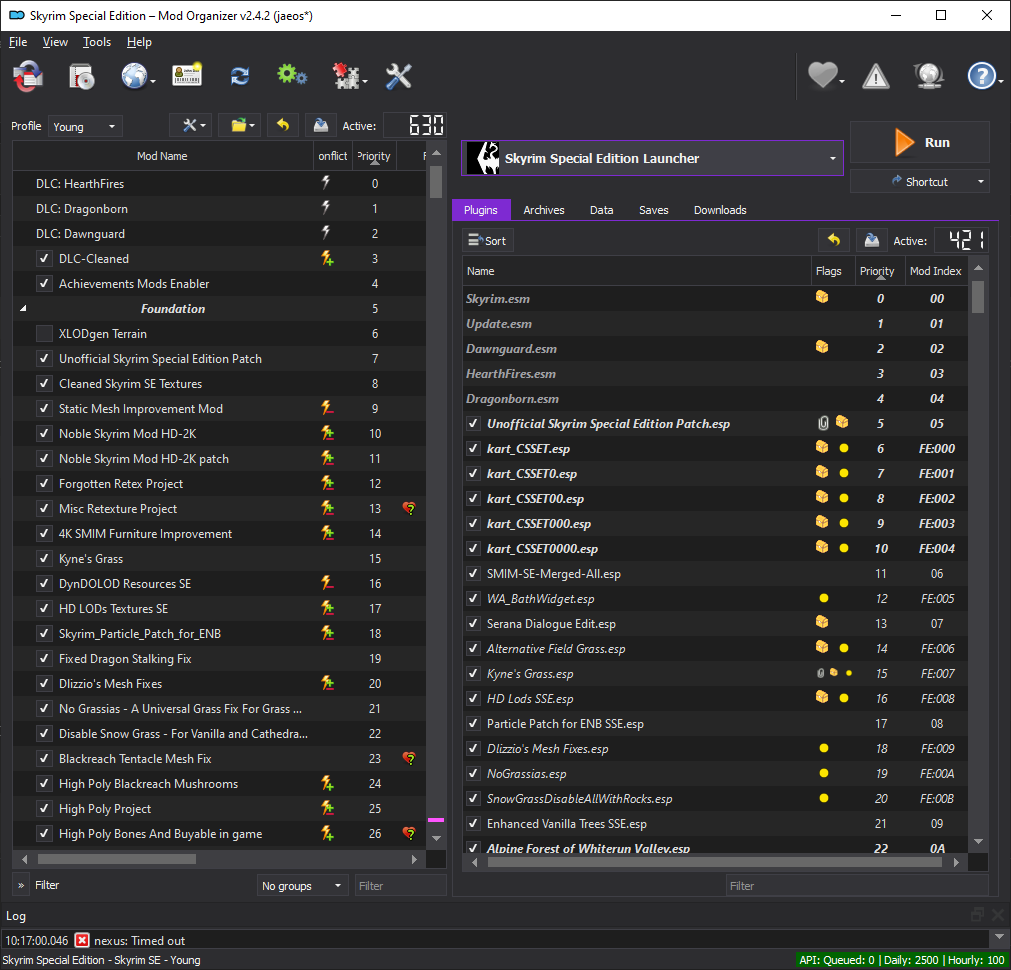Screen dimensions: 1011x970
Task: Switch to the Archives tab
Action: tap(544, 210)
